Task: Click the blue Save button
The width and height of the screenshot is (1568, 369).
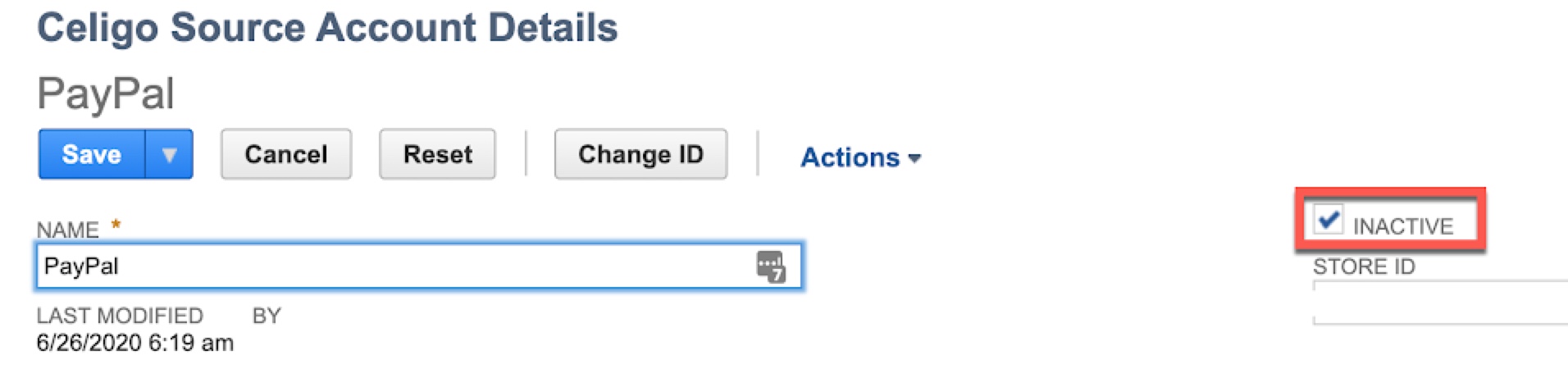Action: coord(92,154)
